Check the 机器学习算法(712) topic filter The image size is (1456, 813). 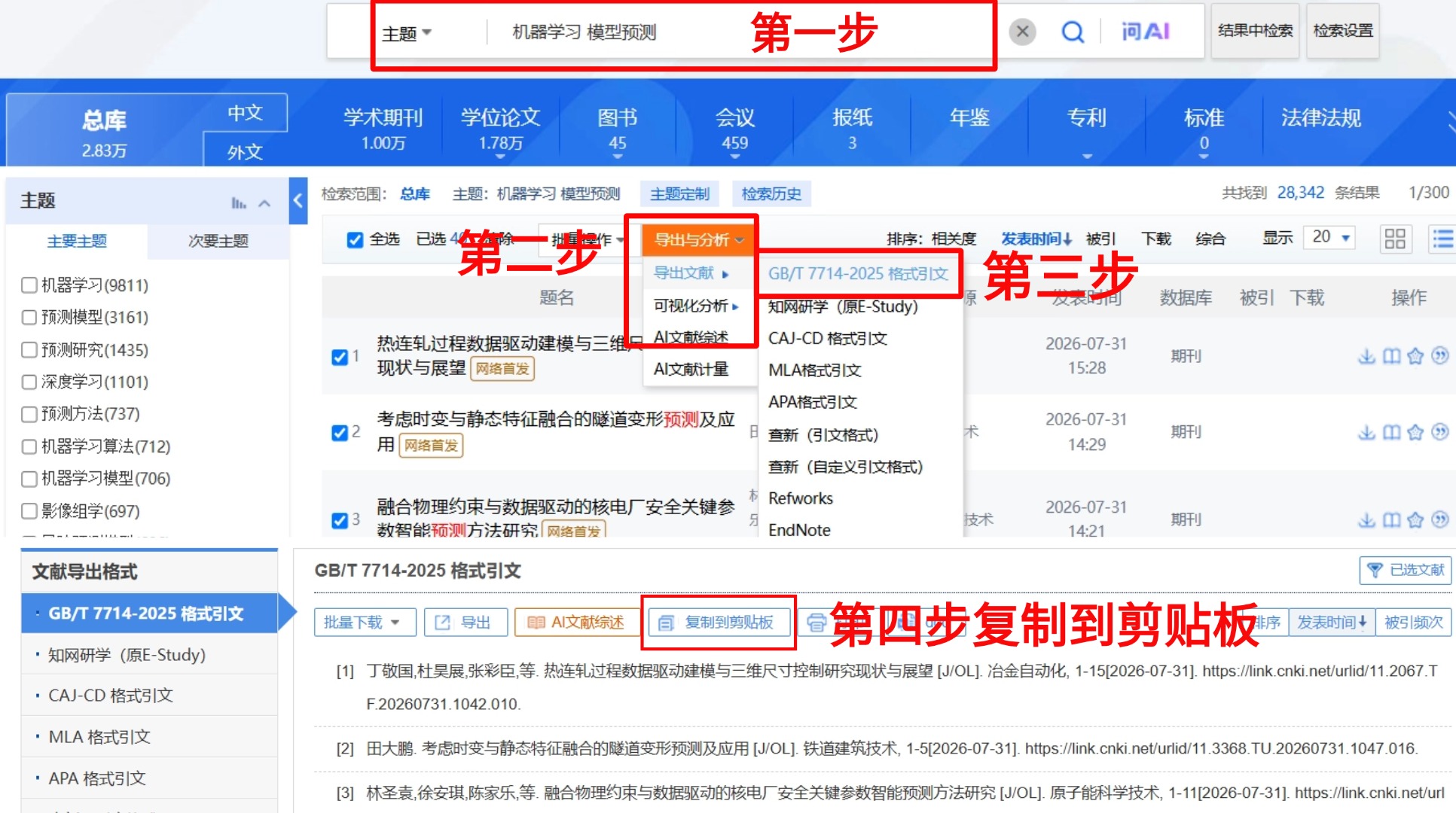pos(29,447)
